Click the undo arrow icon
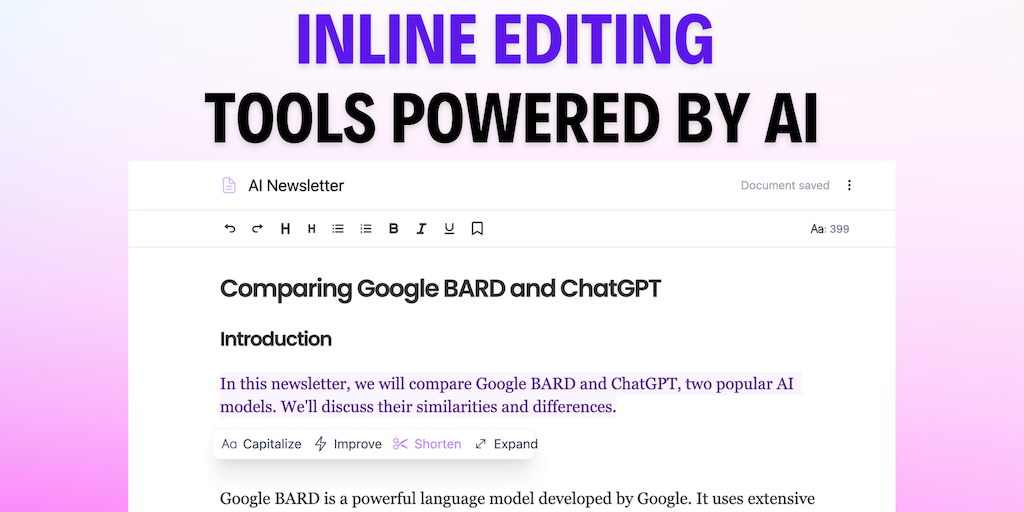Screen dimensions: 1024x512 230,229
